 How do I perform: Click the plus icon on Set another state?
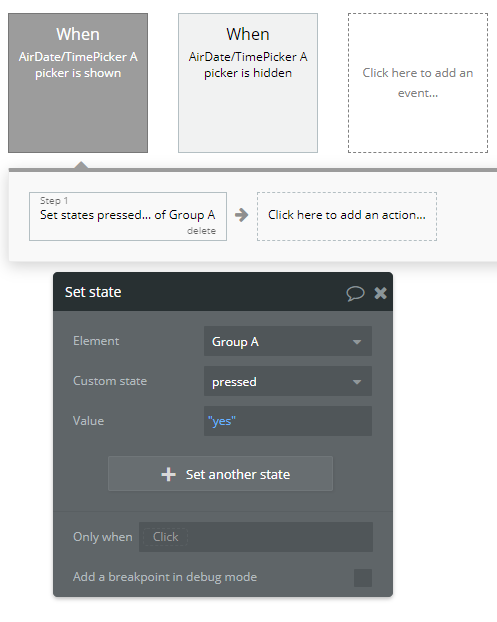pyautogui.click(x=169, y=474)
